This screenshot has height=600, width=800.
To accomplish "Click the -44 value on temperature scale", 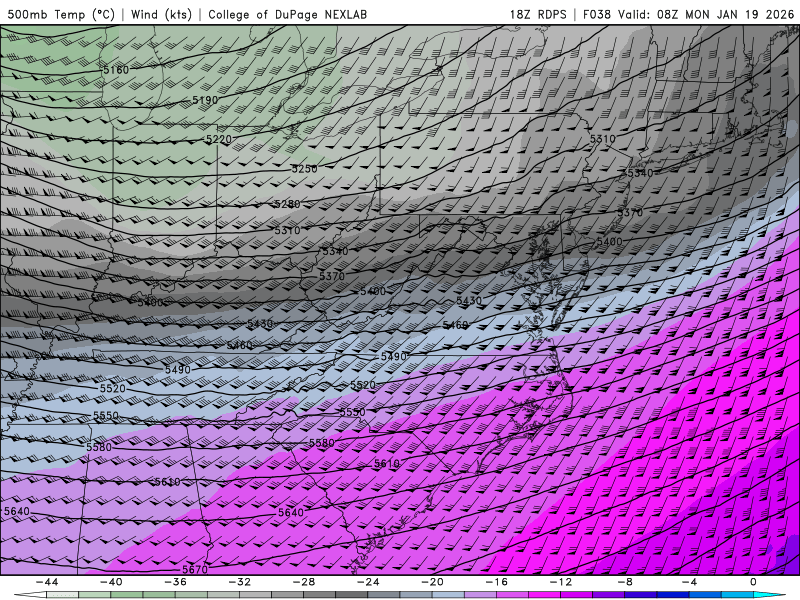I will pos(47,582).
